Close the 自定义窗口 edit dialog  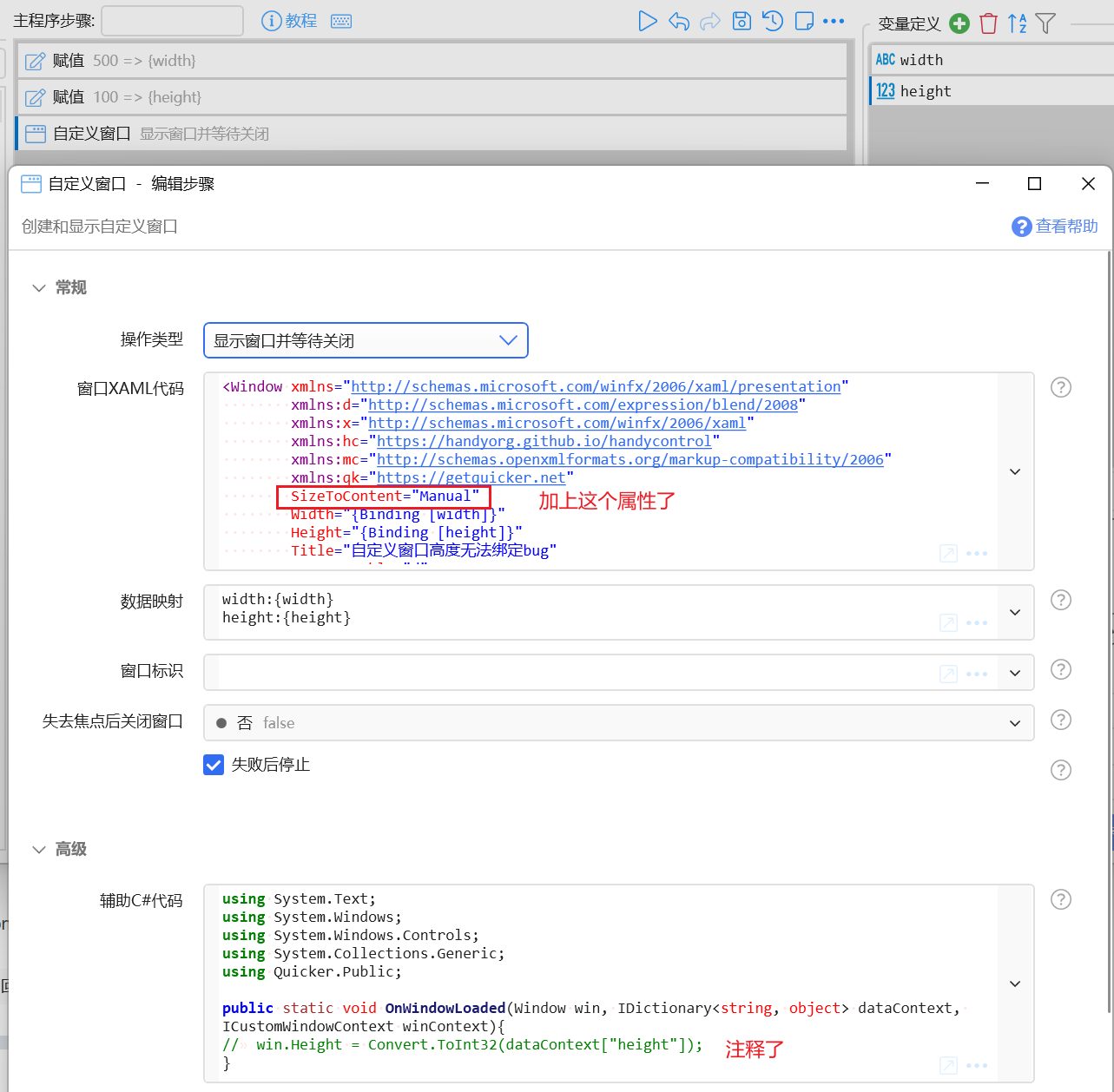coord(1088,183)
